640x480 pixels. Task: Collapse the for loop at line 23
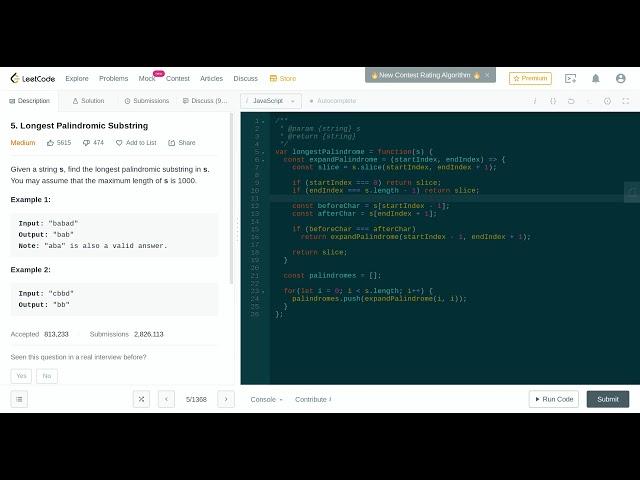click(263, 291)
